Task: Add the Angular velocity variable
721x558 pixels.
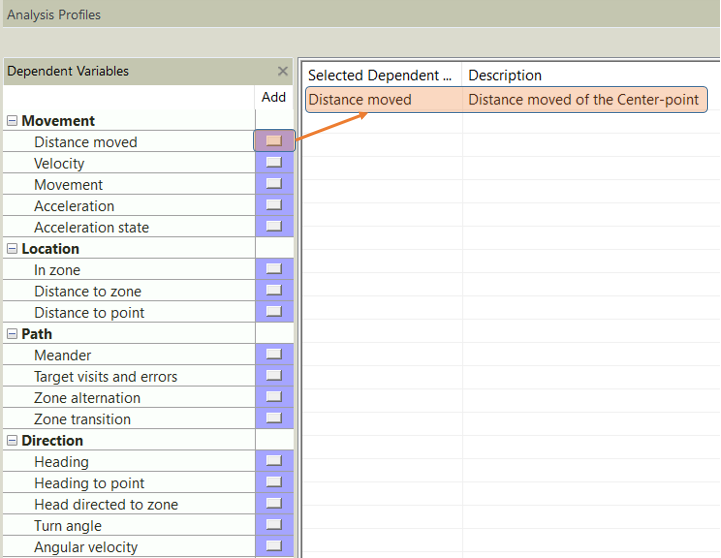Action: pos(274,546)
